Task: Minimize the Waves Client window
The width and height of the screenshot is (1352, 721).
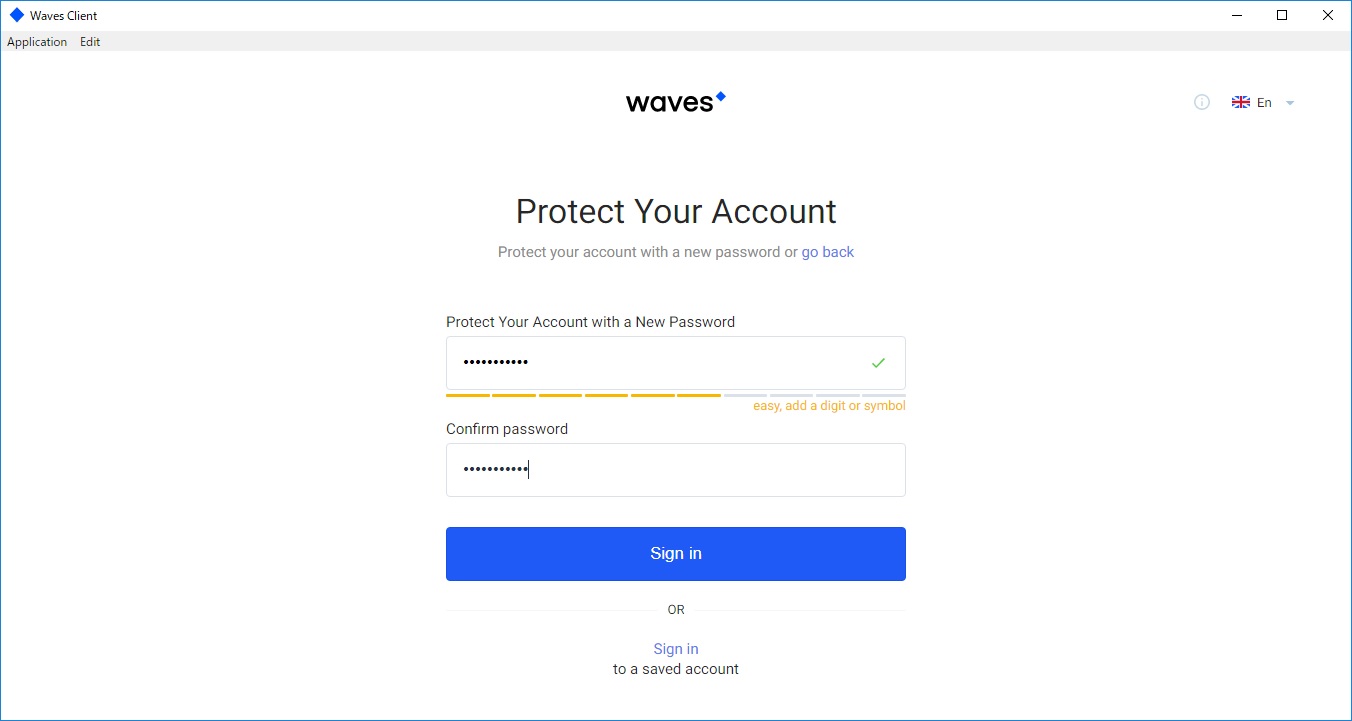Action: [1236, 15]
